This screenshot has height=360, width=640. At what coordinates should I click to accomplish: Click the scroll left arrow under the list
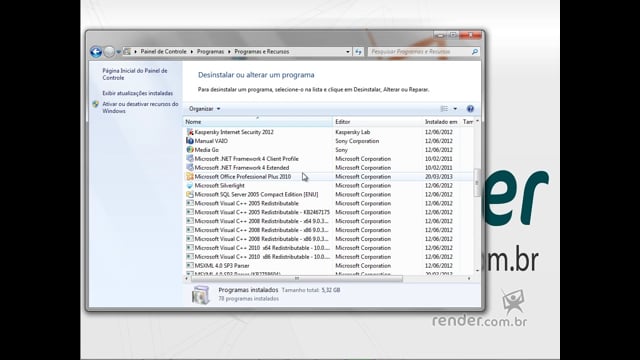coord(187,278)
